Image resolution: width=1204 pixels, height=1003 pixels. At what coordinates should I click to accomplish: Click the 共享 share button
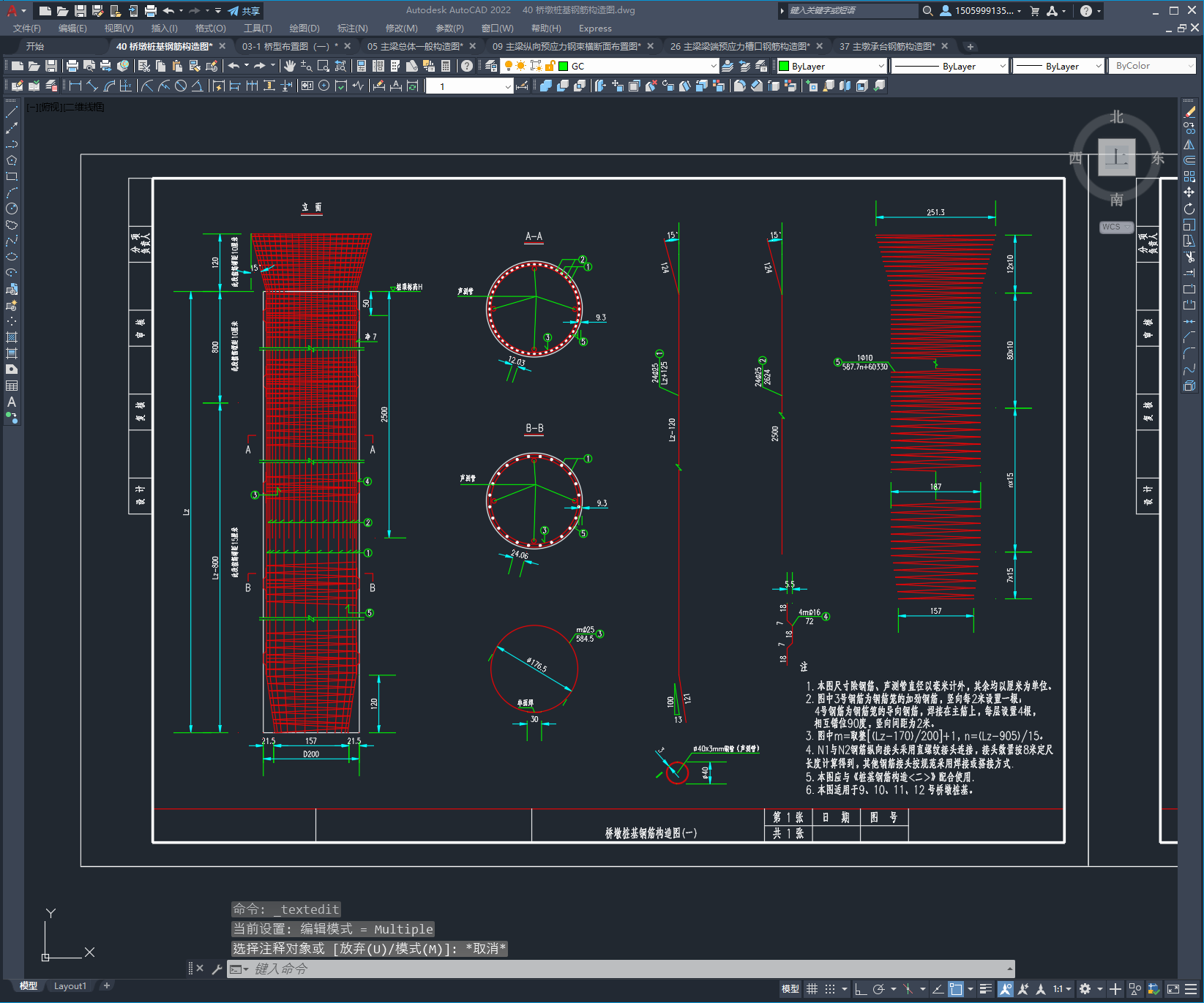244,11
